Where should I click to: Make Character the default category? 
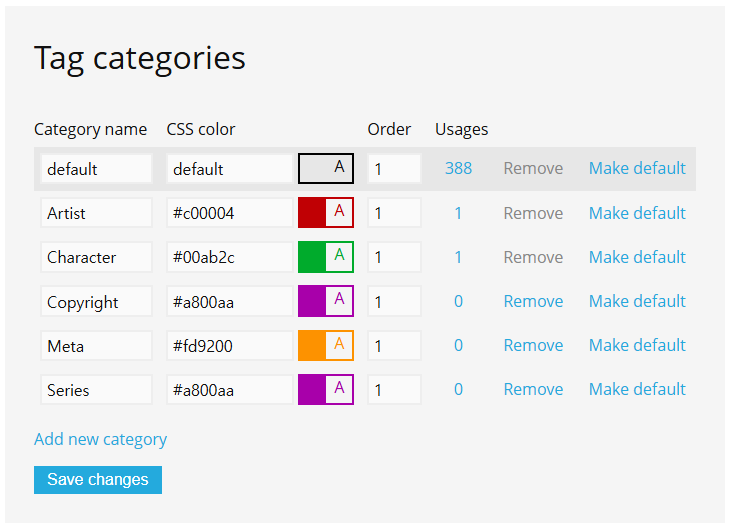tap(637, 257)
